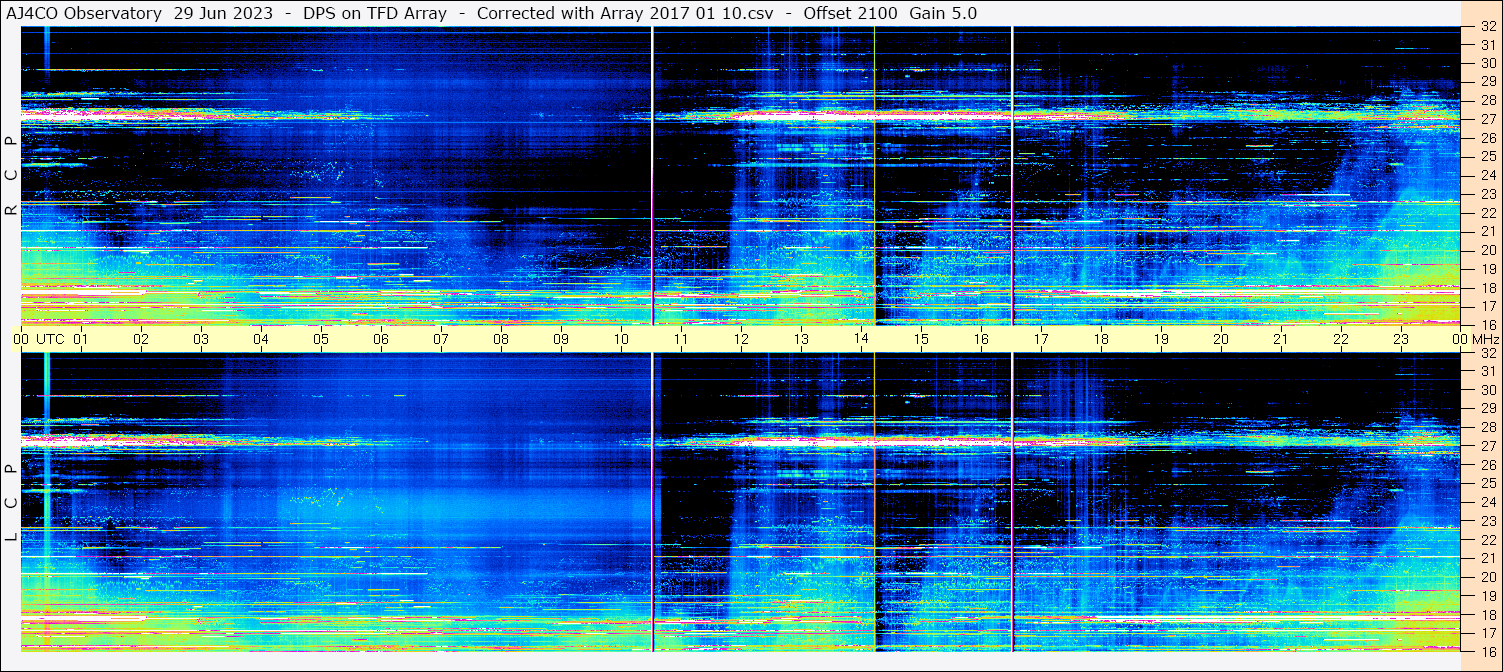Click the 'AJ4CO Observatory' title text
Image resolution: width=1503 pixels, height=672 pixels.
83,13
